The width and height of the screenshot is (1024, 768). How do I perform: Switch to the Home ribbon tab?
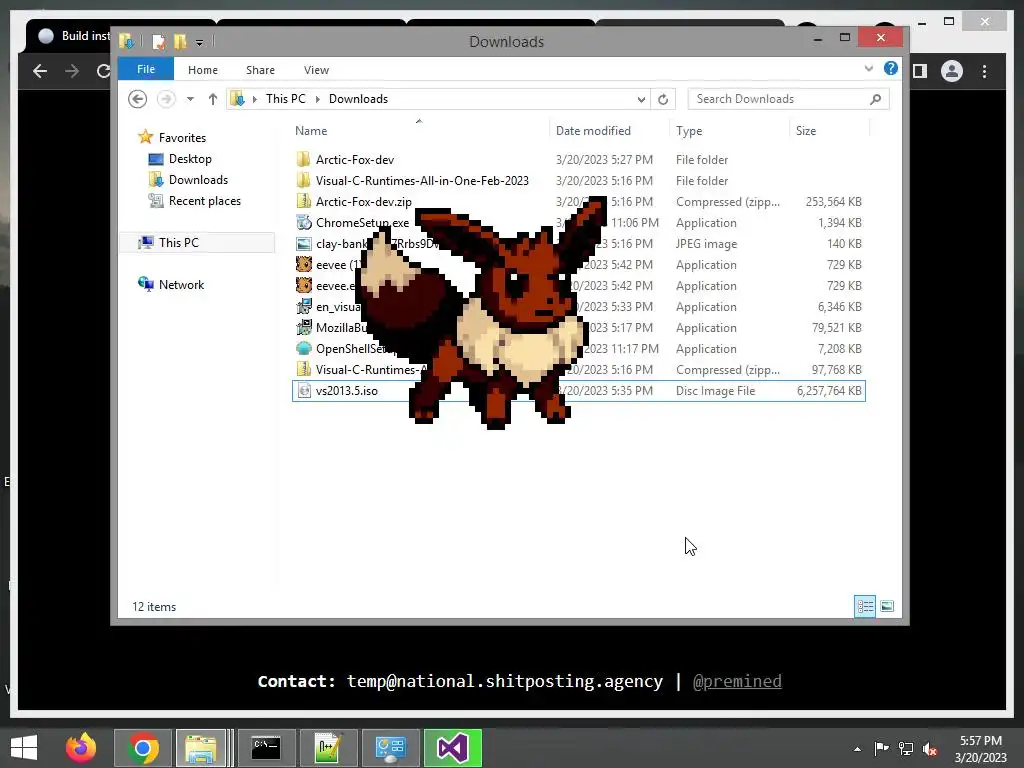coord(202,70)
